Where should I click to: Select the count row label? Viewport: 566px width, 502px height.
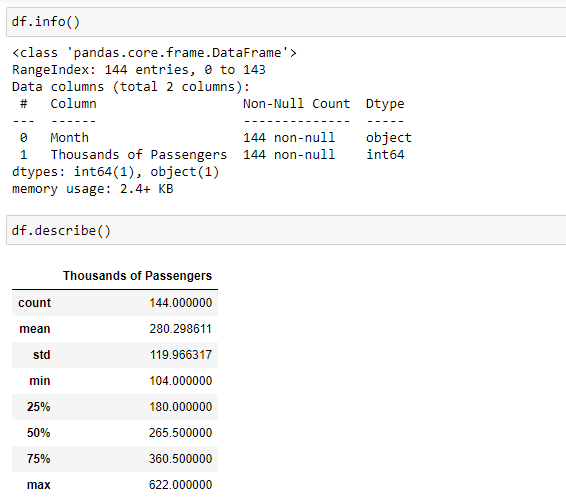click(x=35, y=303)
